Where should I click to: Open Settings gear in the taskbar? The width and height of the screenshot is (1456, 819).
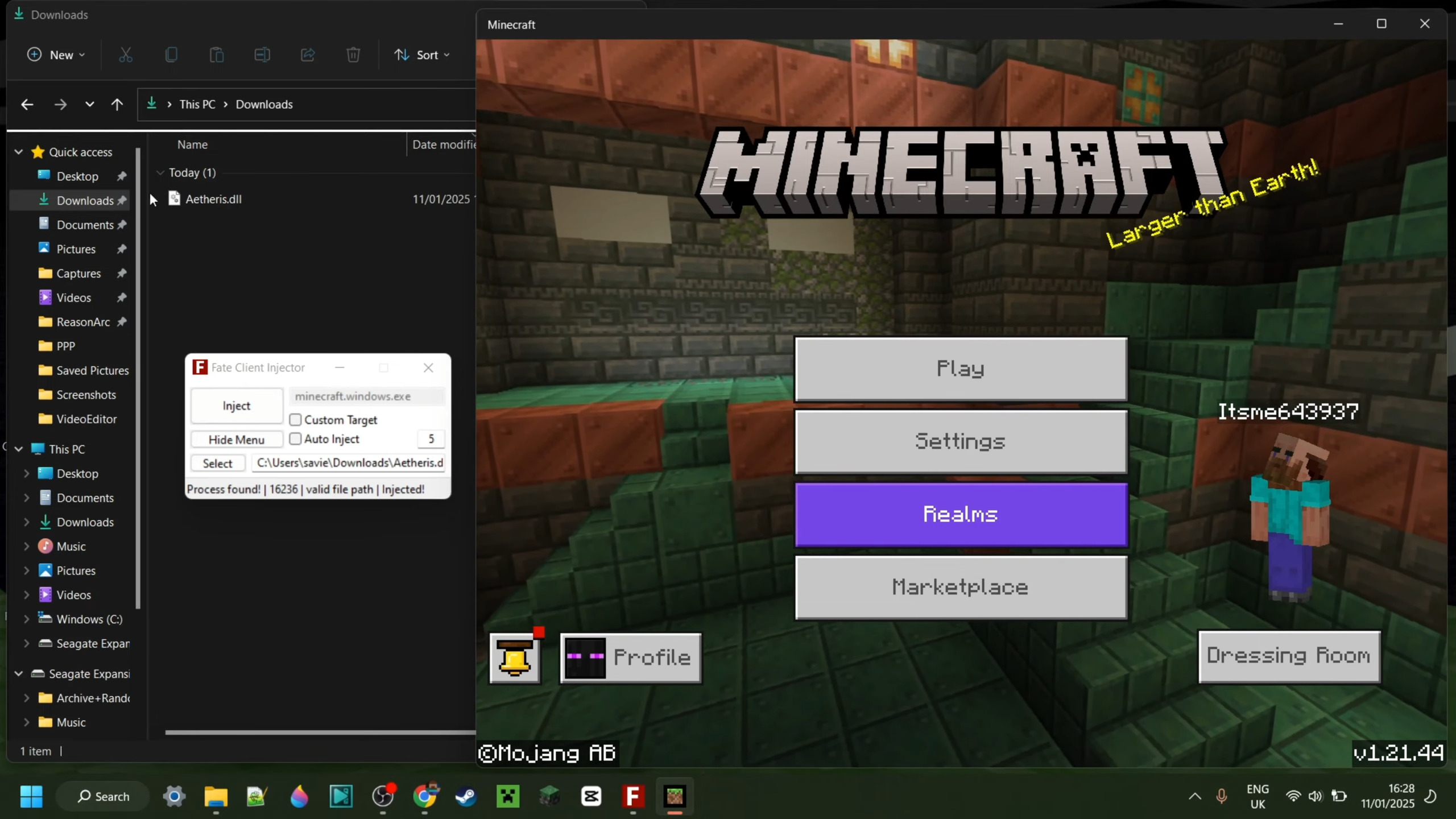174,796
